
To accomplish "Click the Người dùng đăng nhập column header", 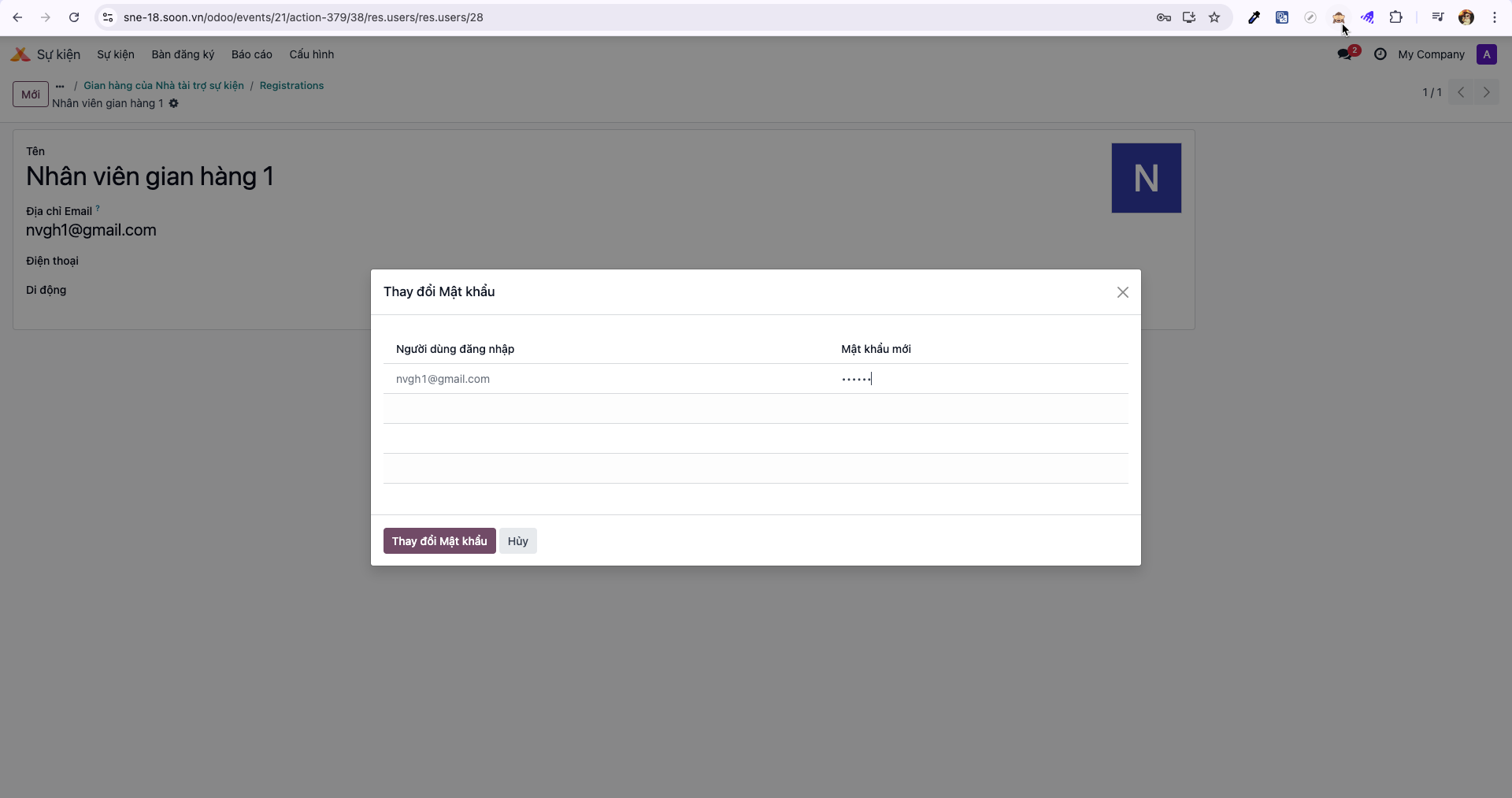I will (455, 349).
